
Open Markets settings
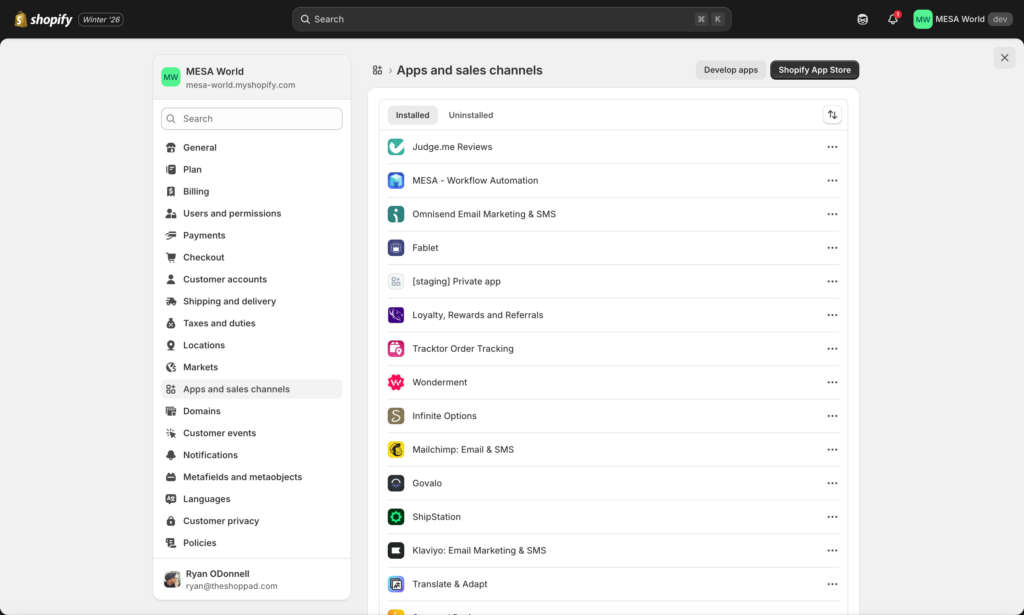[x=251, y=367]
